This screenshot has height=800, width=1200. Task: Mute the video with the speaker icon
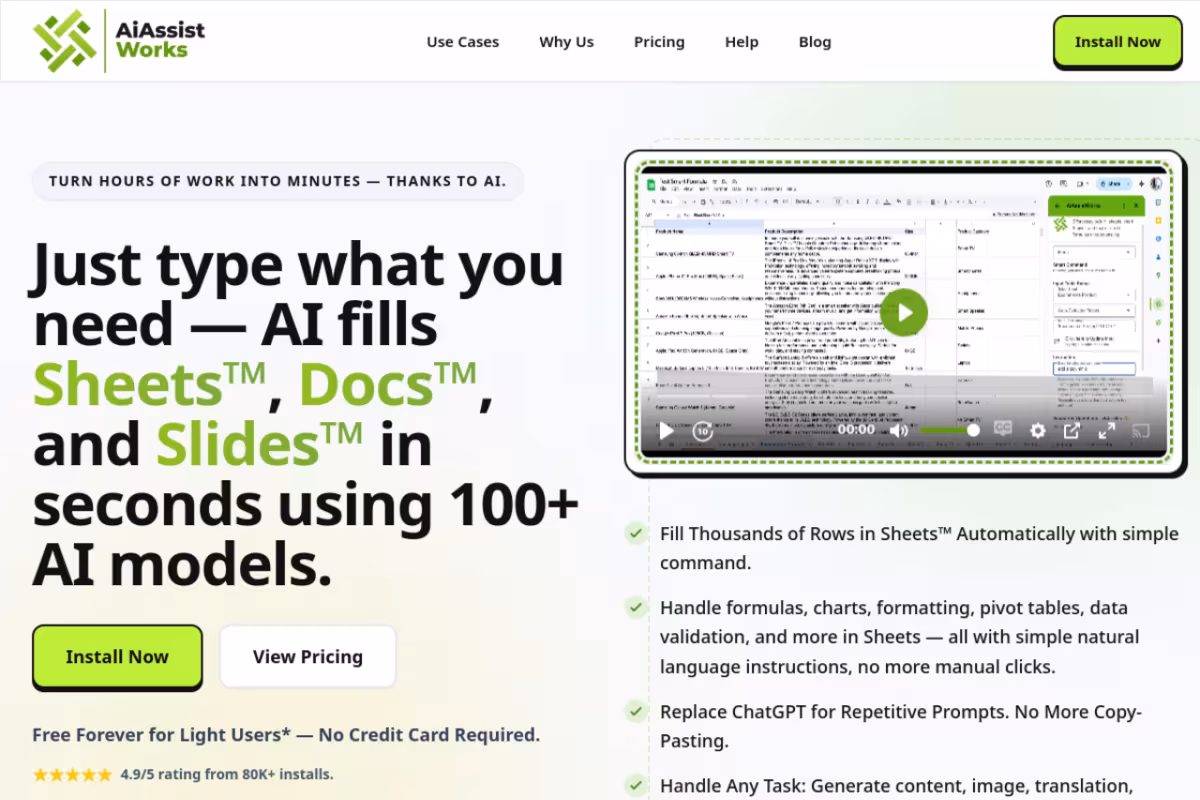click(899, 430)
